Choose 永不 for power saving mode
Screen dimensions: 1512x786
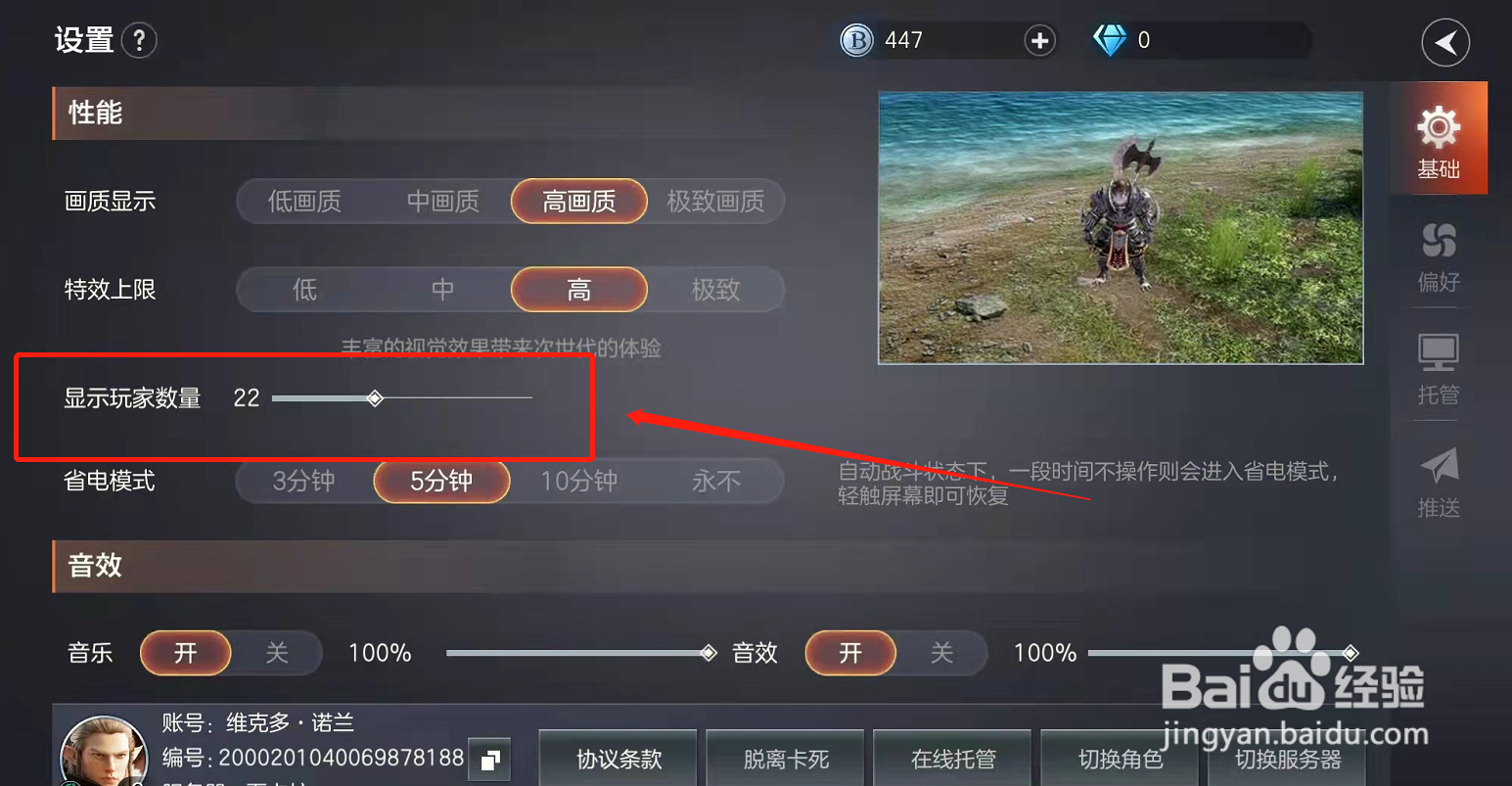(715, 481)
